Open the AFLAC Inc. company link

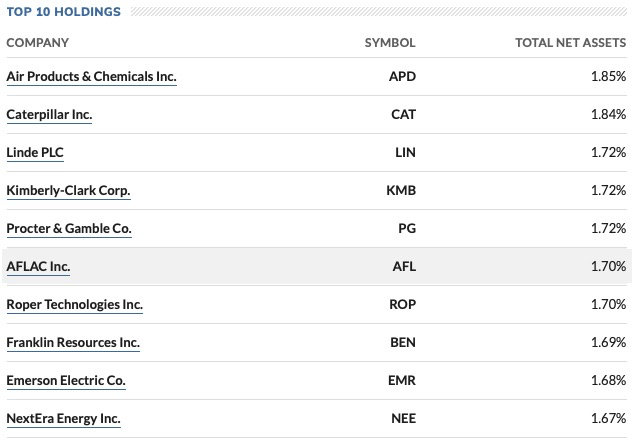38,267
